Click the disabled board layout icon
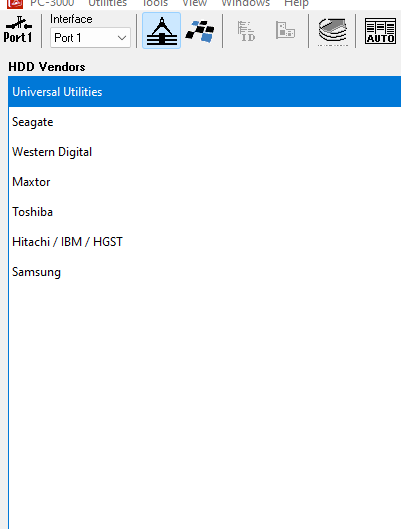This screenshot has width=401, height=529. click(x=285, y=30)
